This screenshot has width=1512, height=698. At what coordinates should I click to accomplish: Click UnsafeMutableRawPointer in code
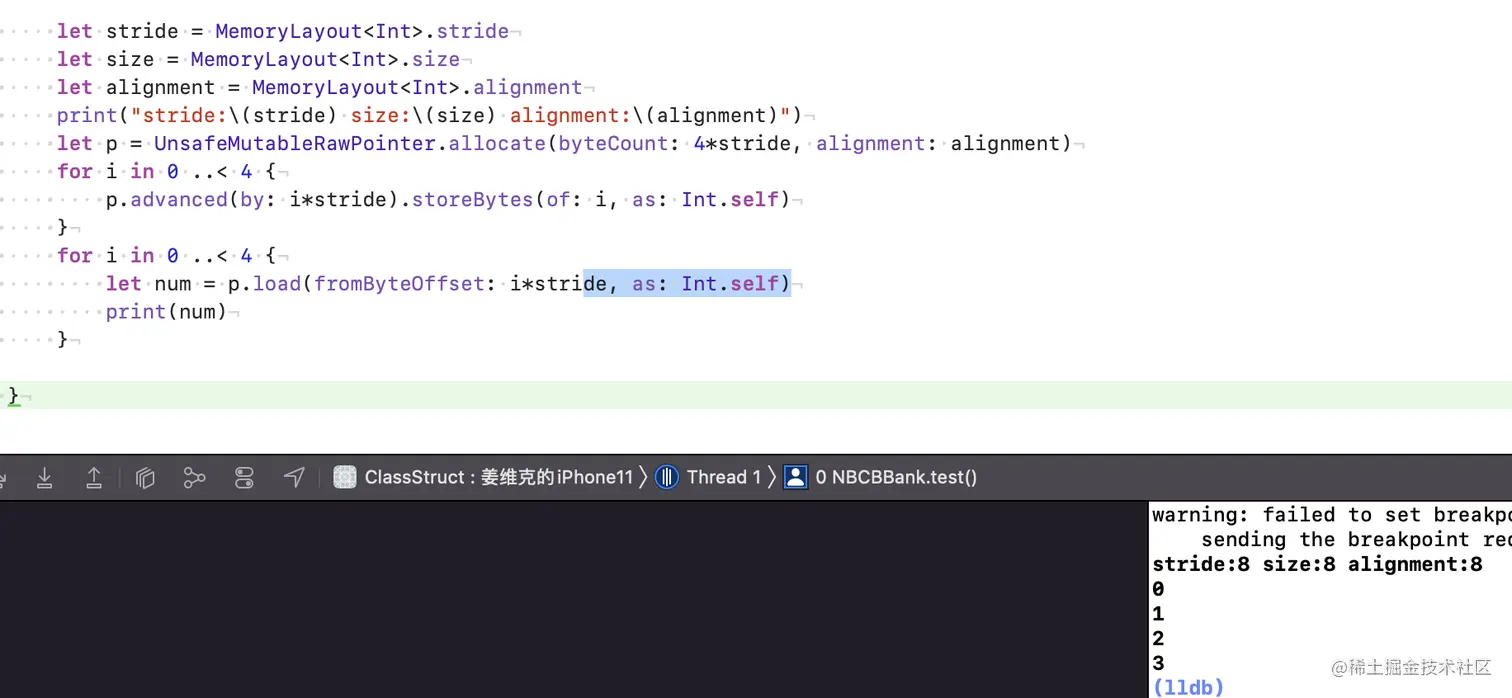pyautogui.click(x=295, y=143)
